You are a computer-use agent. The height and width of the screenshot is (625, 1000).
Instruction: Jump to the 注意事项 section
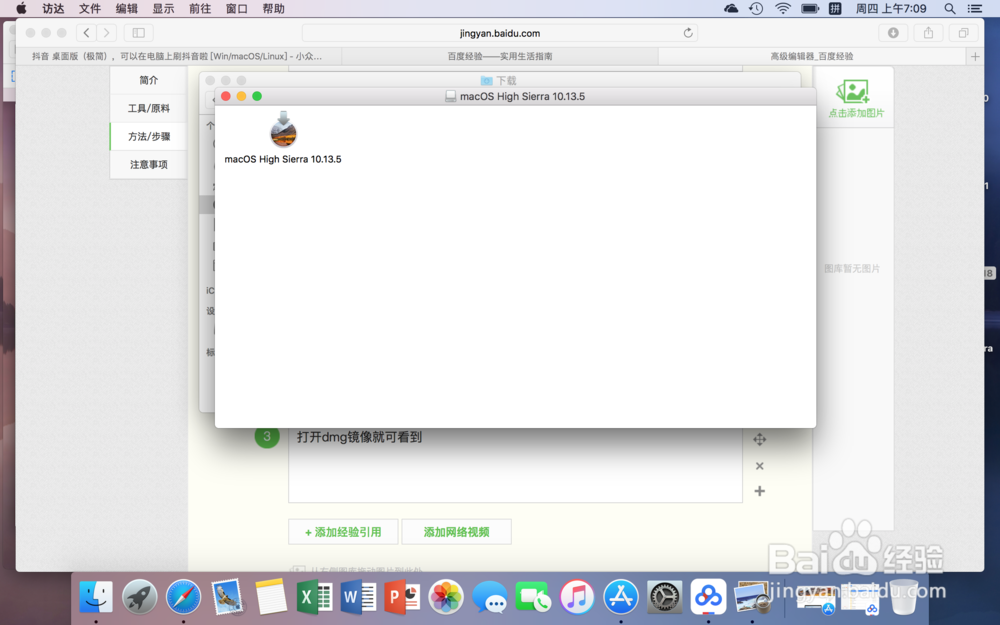point(149,165)
